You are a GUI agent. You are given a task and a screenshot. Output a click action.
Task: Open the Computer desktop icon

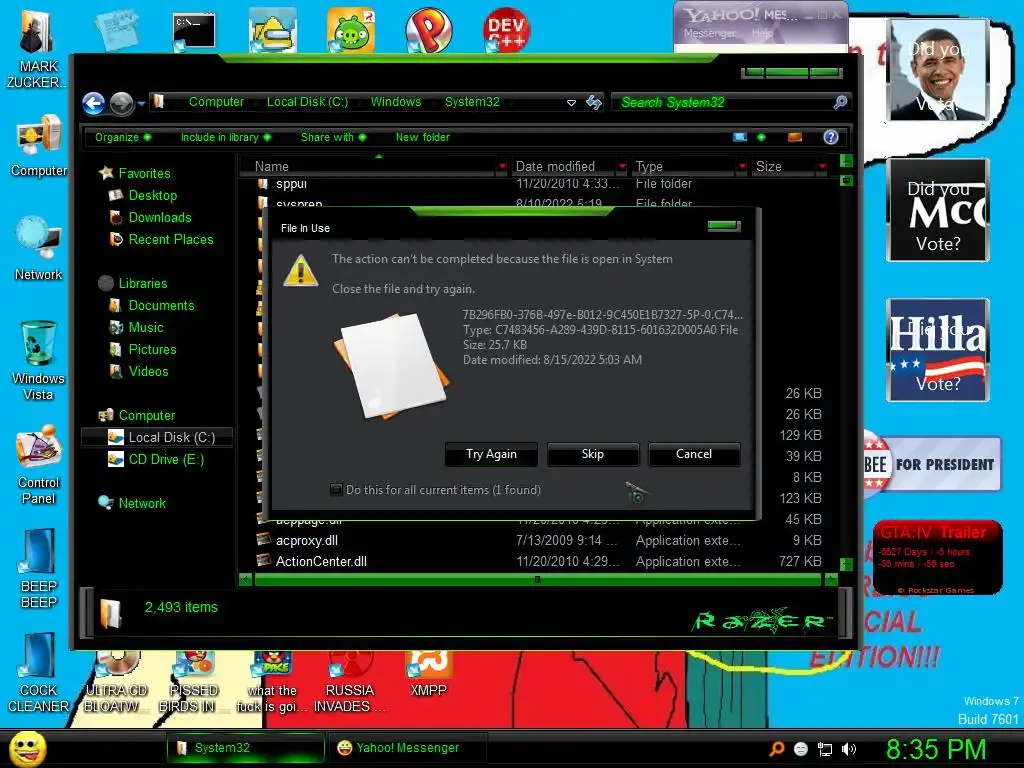39,146
